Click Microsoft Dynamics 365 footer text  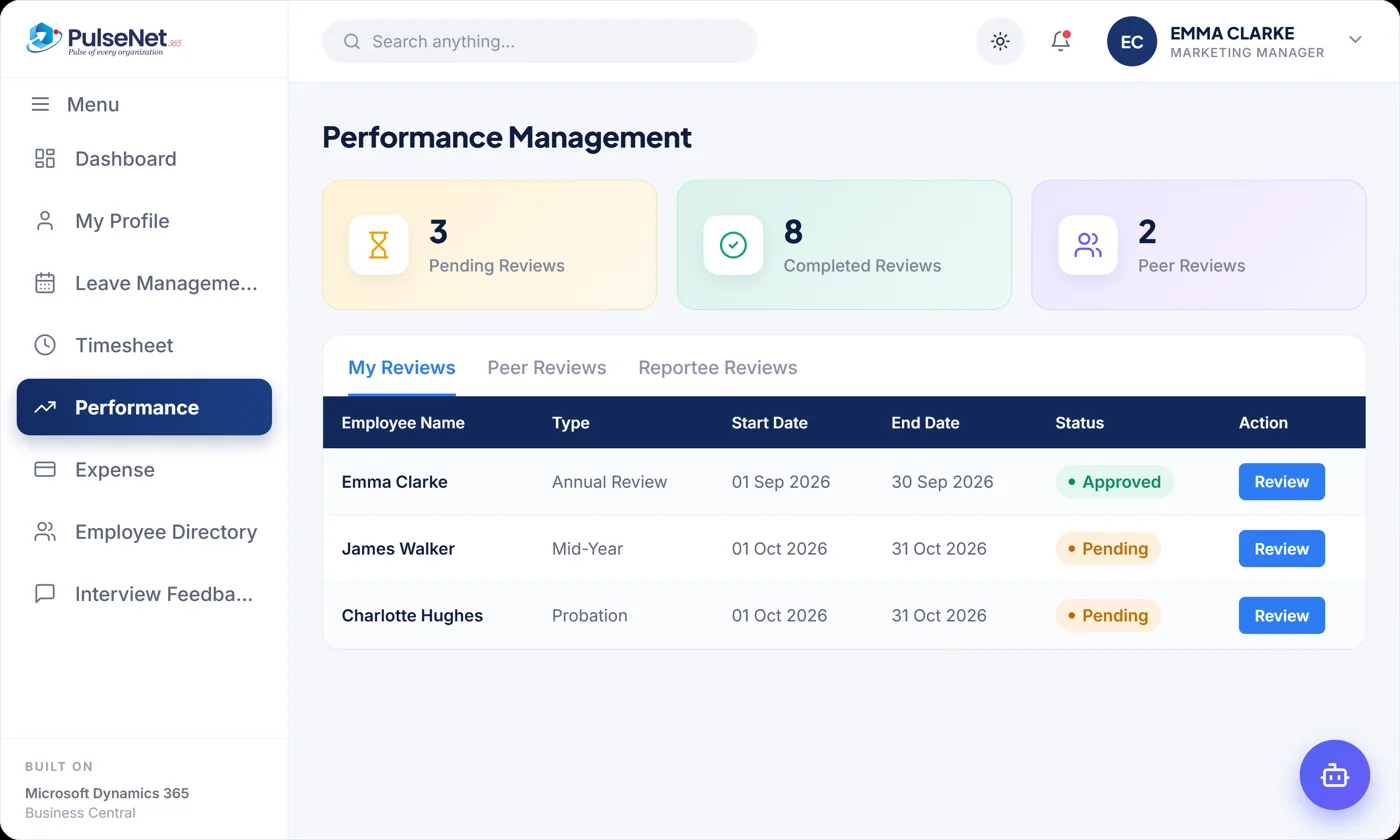pos(107,793)
